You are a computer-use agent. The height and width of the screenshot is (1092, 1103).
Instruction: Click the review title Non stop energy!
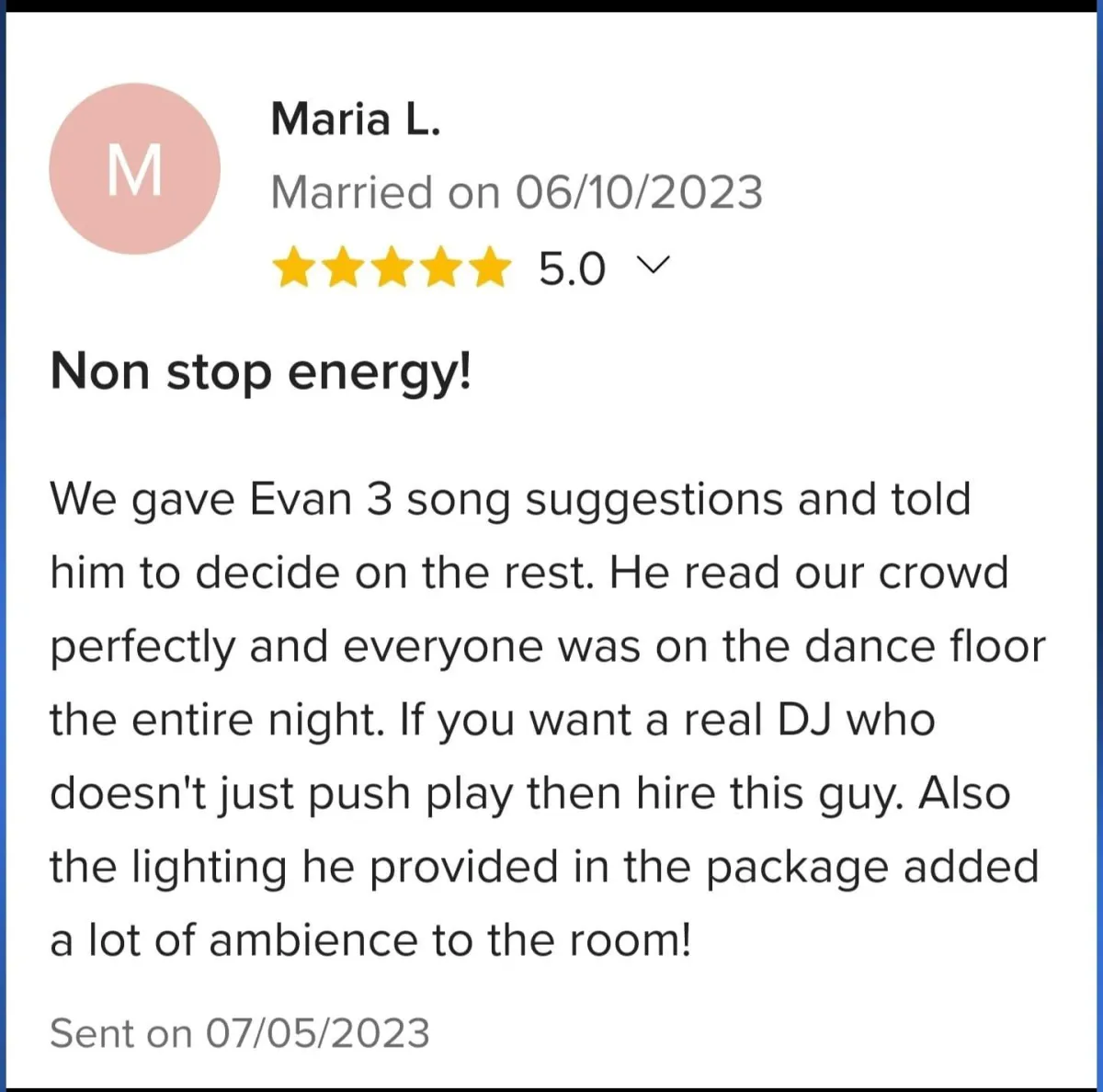[261, 372]
